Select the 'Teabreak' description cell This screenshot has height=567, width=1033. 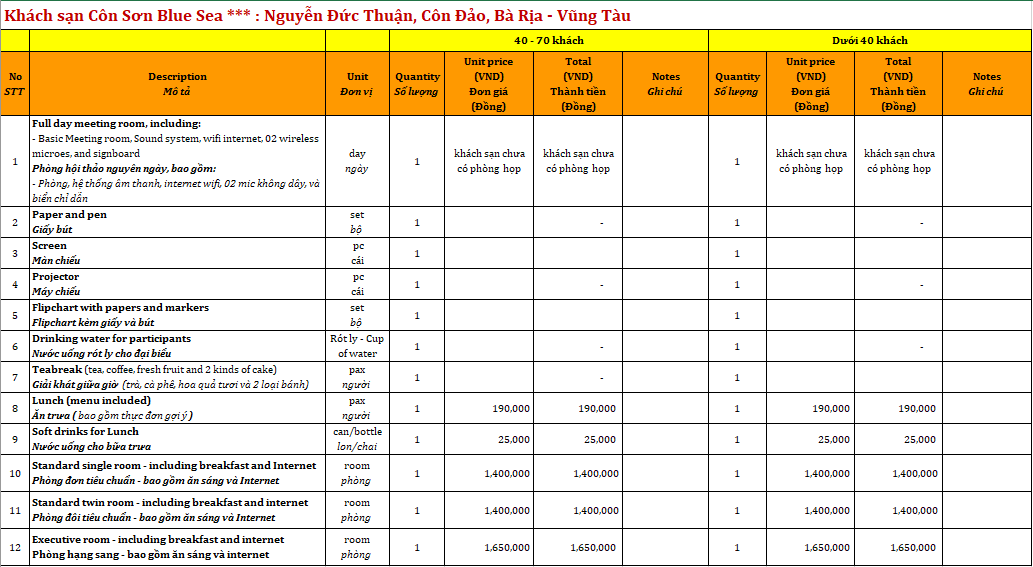click(x=177, y=377)
